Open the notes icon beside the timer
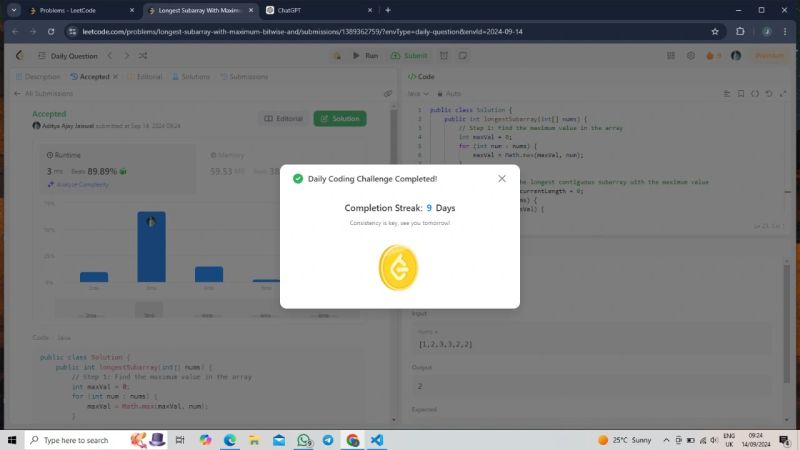 point(463,56)
